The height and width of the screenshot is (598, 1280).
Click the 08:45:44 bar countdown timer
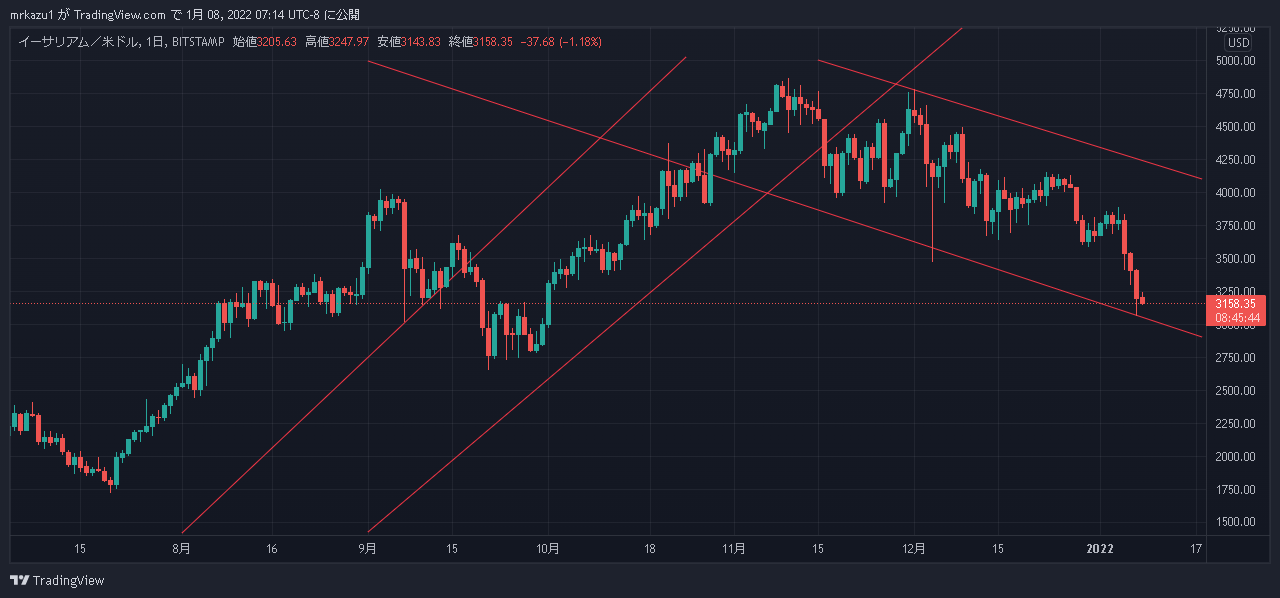pos(1237,318)
